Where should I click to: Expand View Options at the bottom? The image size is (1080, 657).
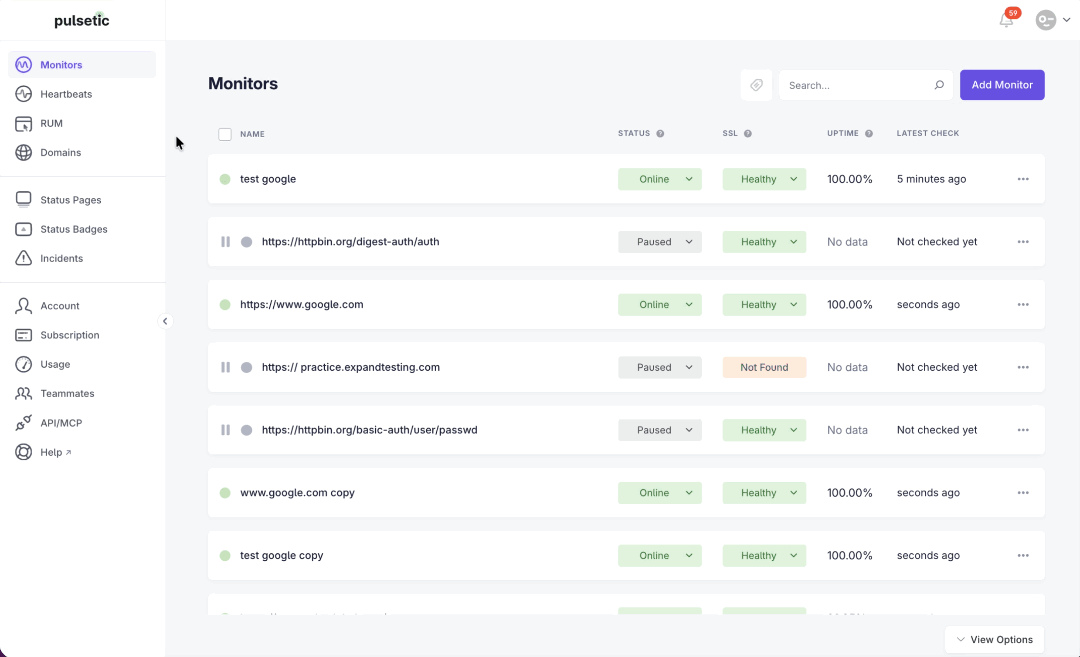click(994, 640)
